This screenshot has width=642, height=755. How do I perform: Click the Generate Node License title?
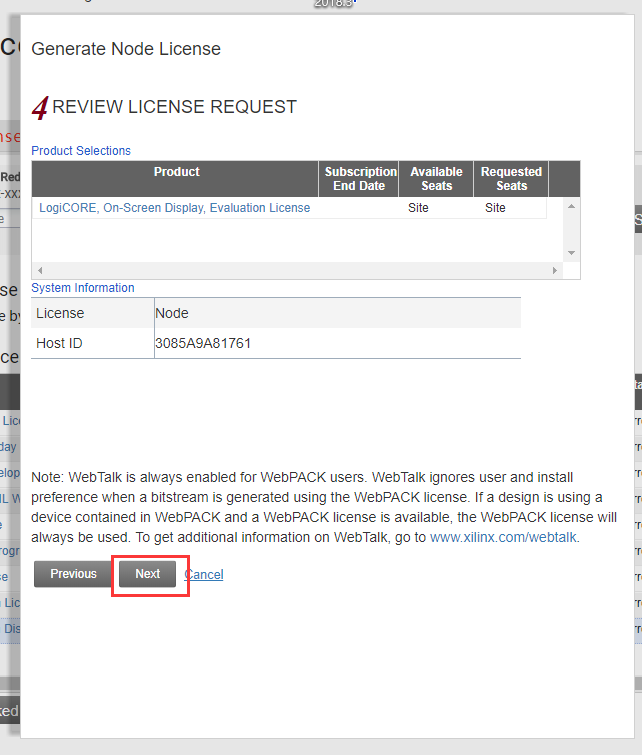pyautogui.click(x=126, y=49)
